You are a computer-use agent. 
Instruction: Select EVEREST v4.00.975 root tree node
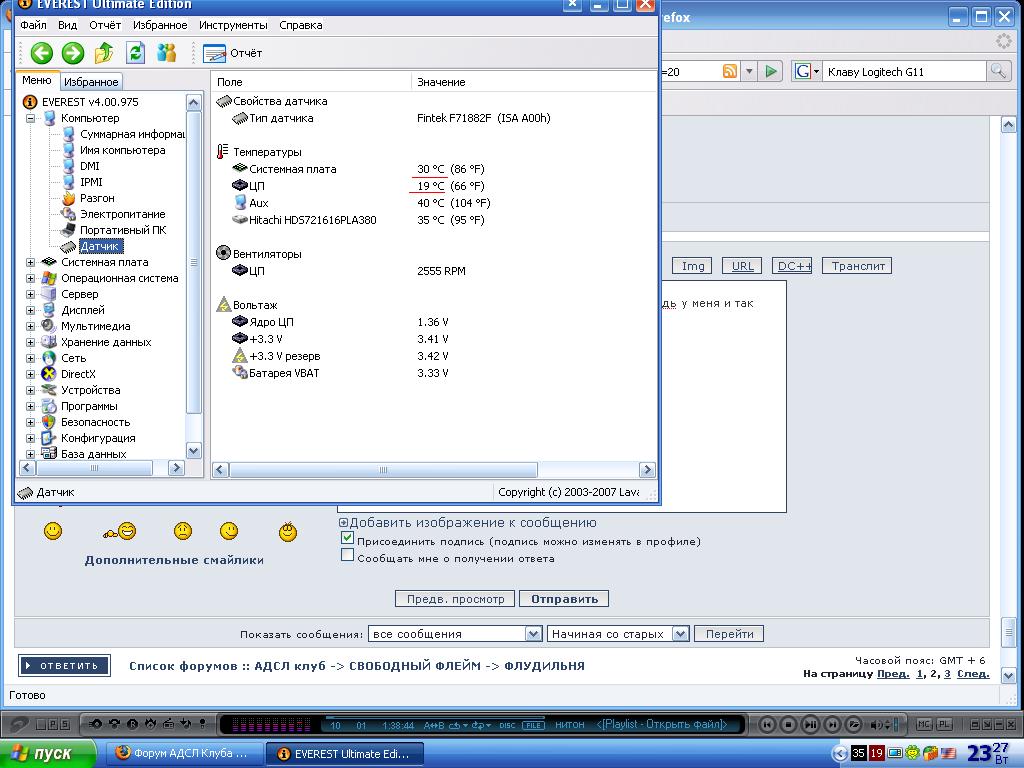click(x=90, y=102)
